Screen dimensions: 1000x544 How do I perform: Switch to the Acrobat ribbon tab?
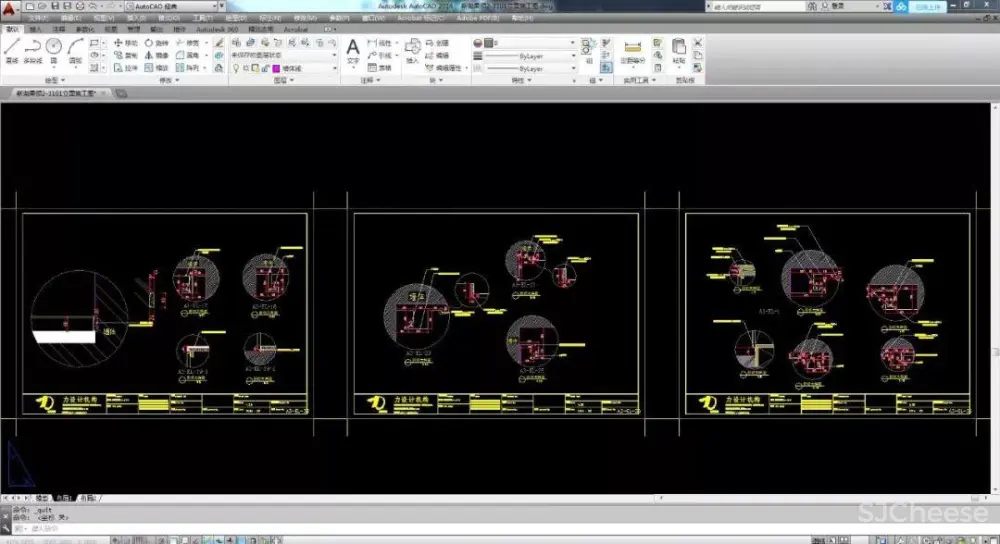[296, 30]
